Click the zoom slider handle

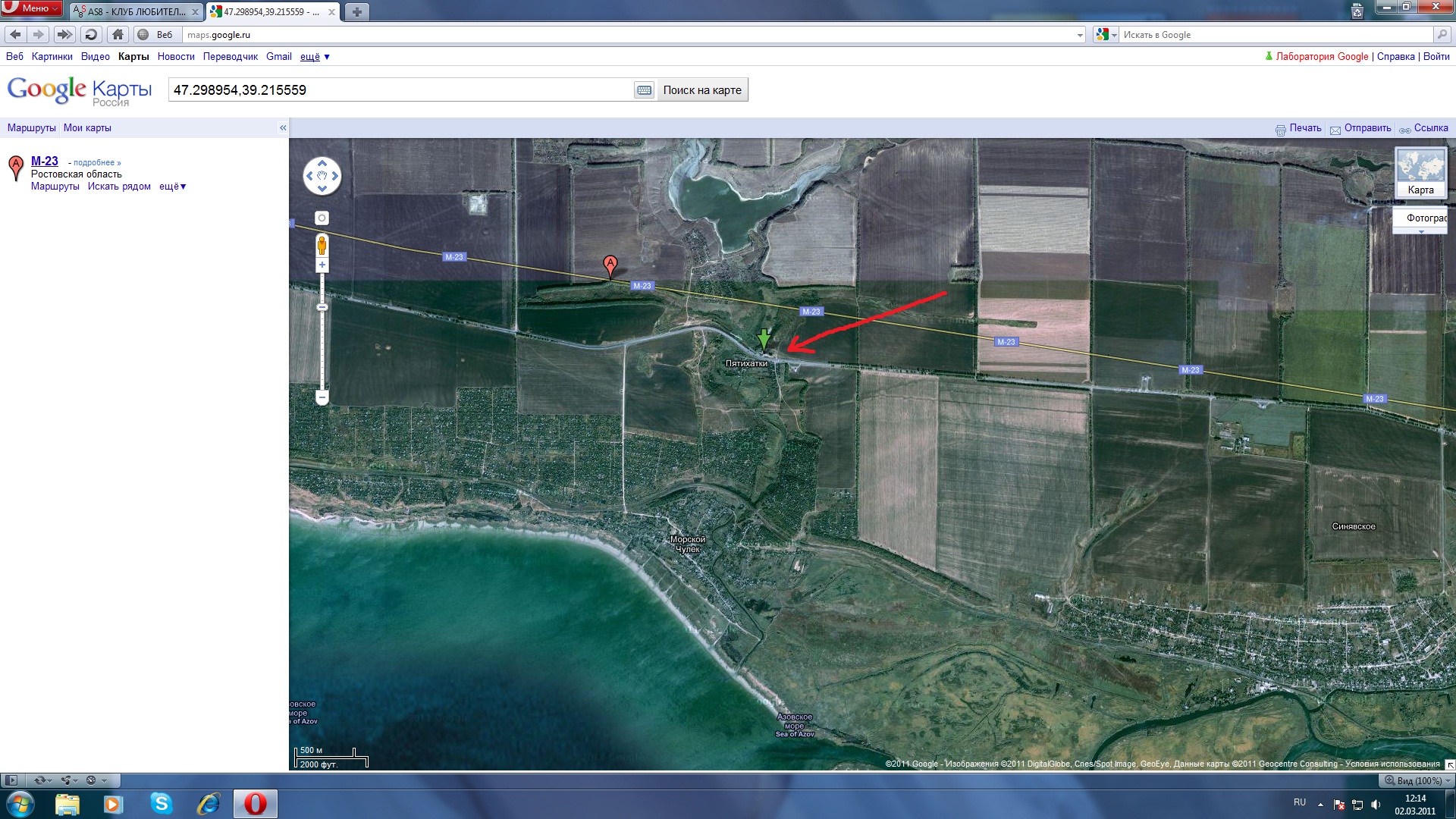click(322, 307)
